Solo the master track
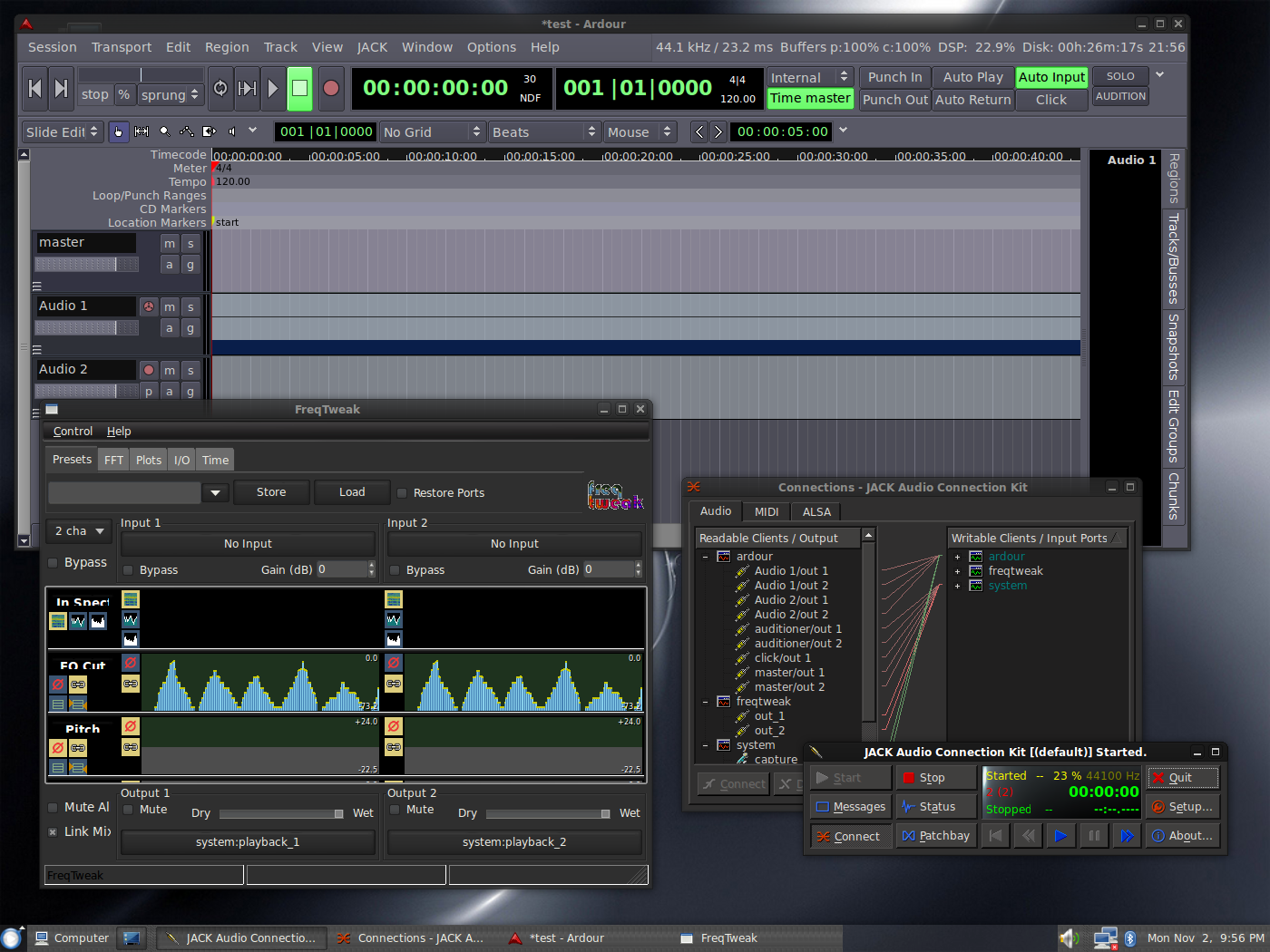 (190, 243)
